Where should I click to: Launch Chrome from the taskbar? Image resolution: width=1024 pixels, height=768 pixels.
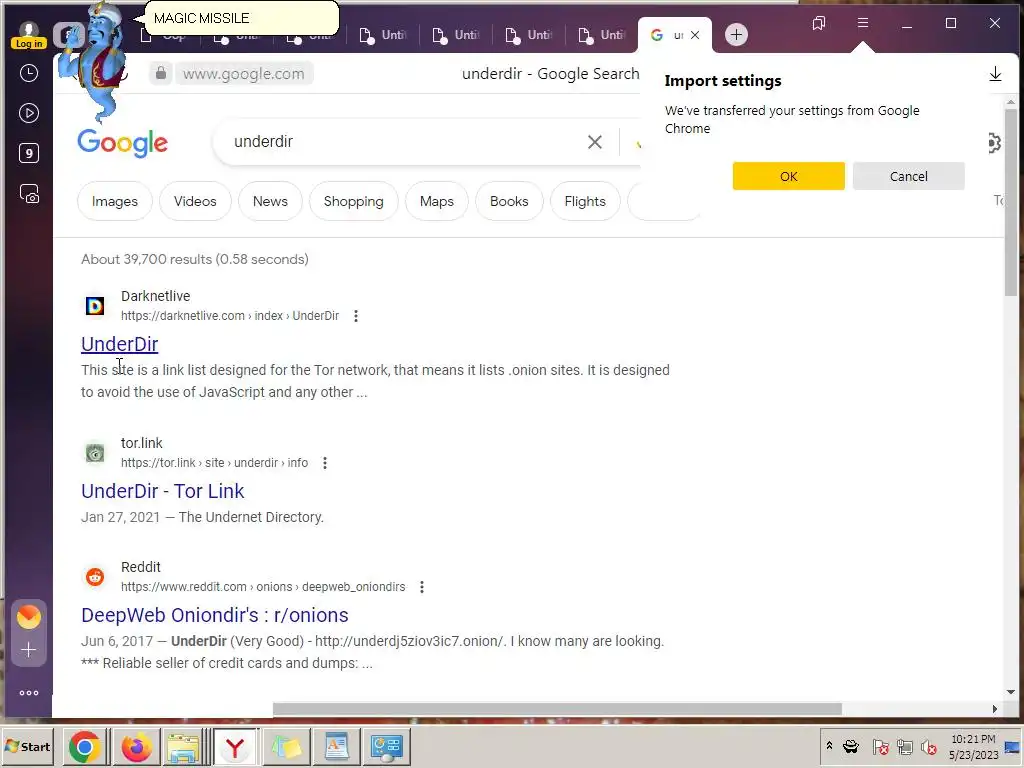pos(84,748)
